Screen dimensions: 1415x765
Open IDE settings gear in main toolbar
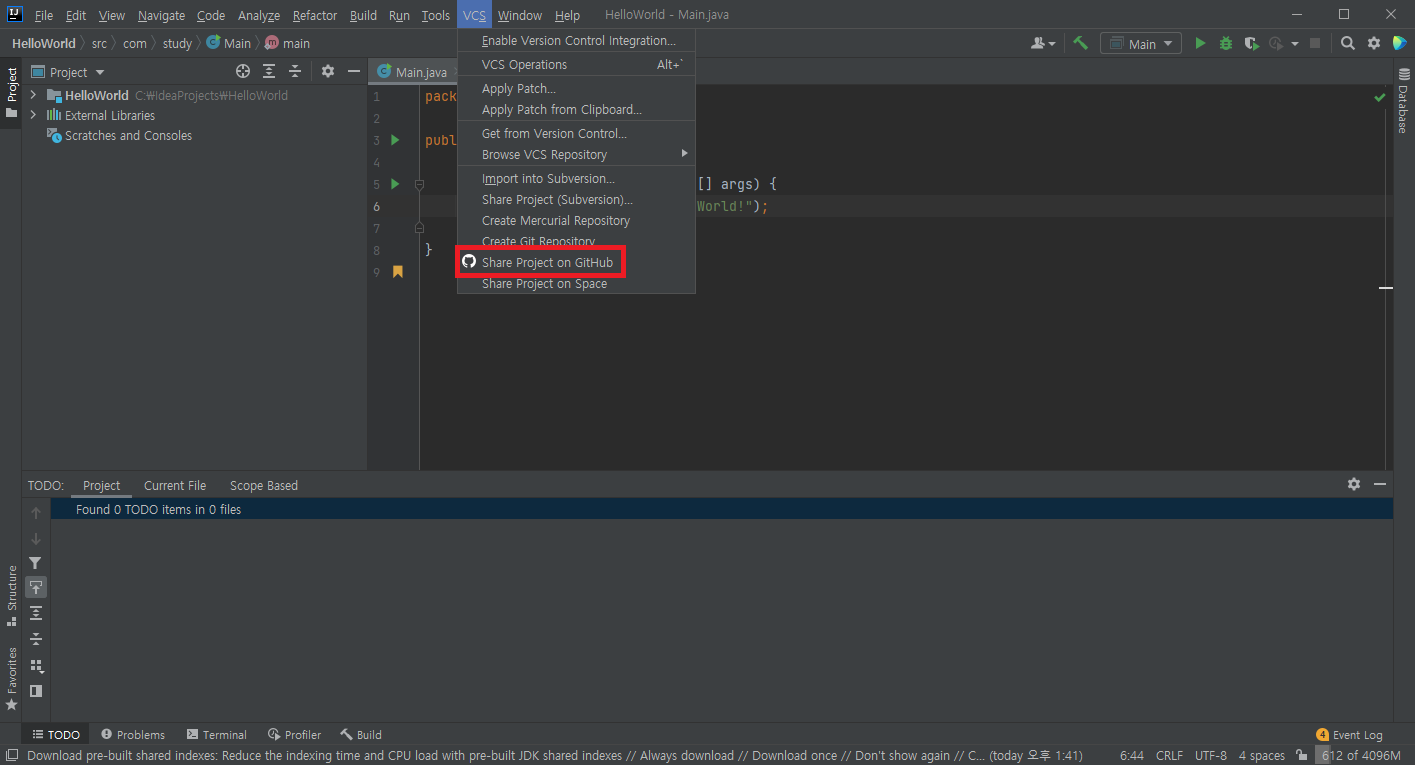click(x=1374, y=43)
